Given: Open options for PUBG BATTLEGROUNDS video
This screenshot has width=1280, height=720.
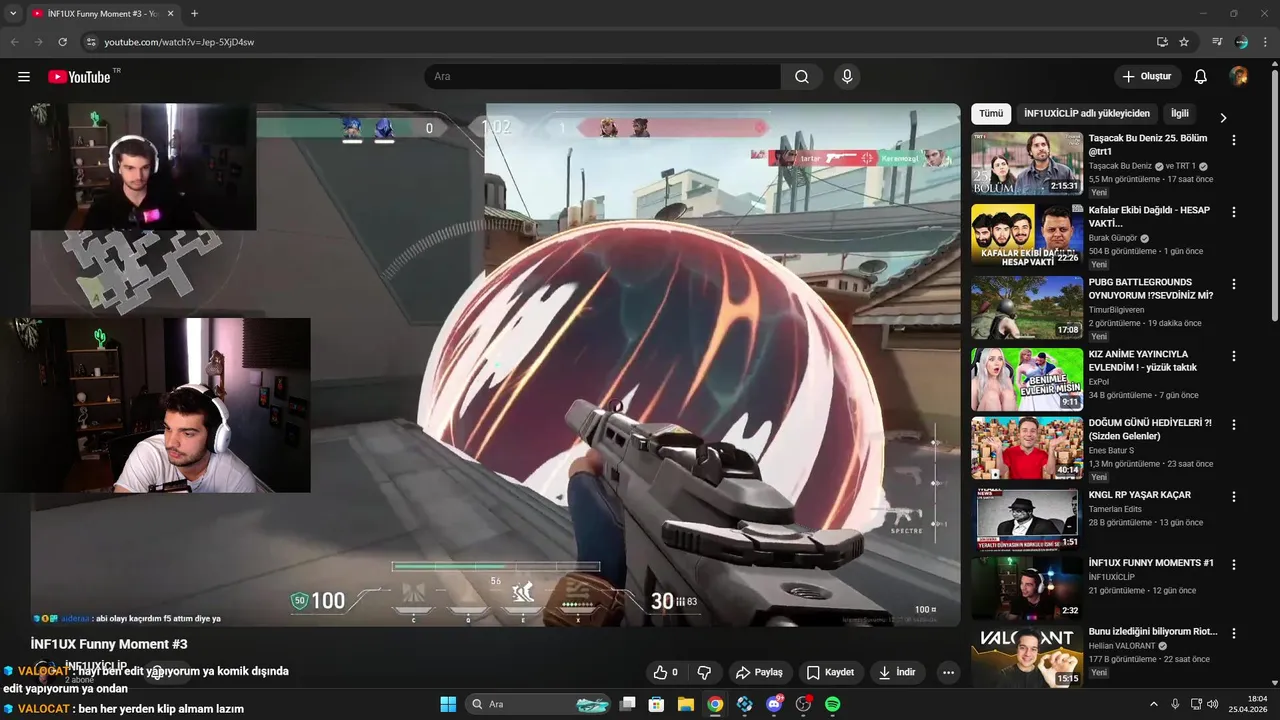Looking at the screenshot, I should click(1233, 284).
